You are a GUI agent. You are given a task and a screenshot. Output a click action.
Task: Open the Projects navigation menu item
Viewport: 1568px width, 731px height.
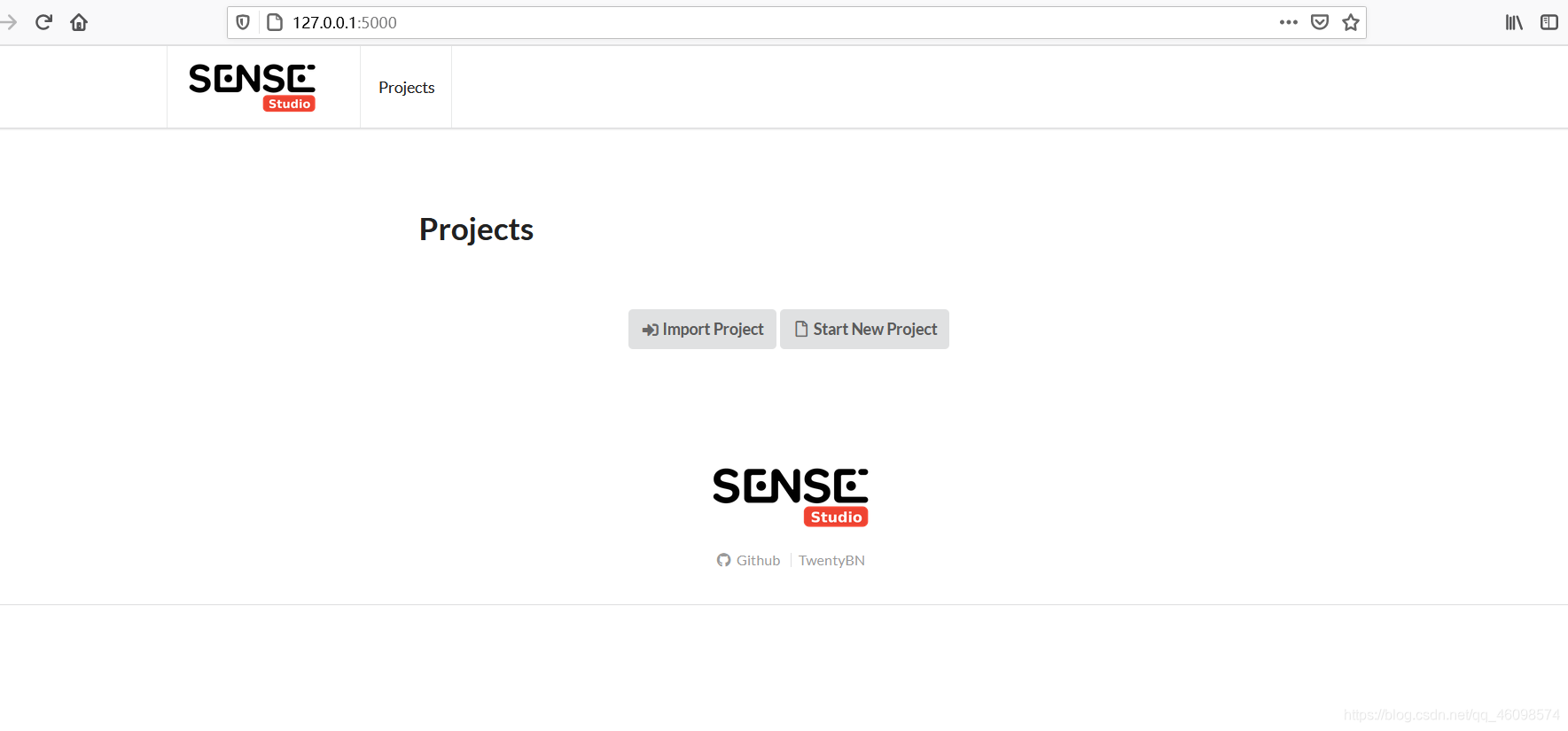click(406, 88)
